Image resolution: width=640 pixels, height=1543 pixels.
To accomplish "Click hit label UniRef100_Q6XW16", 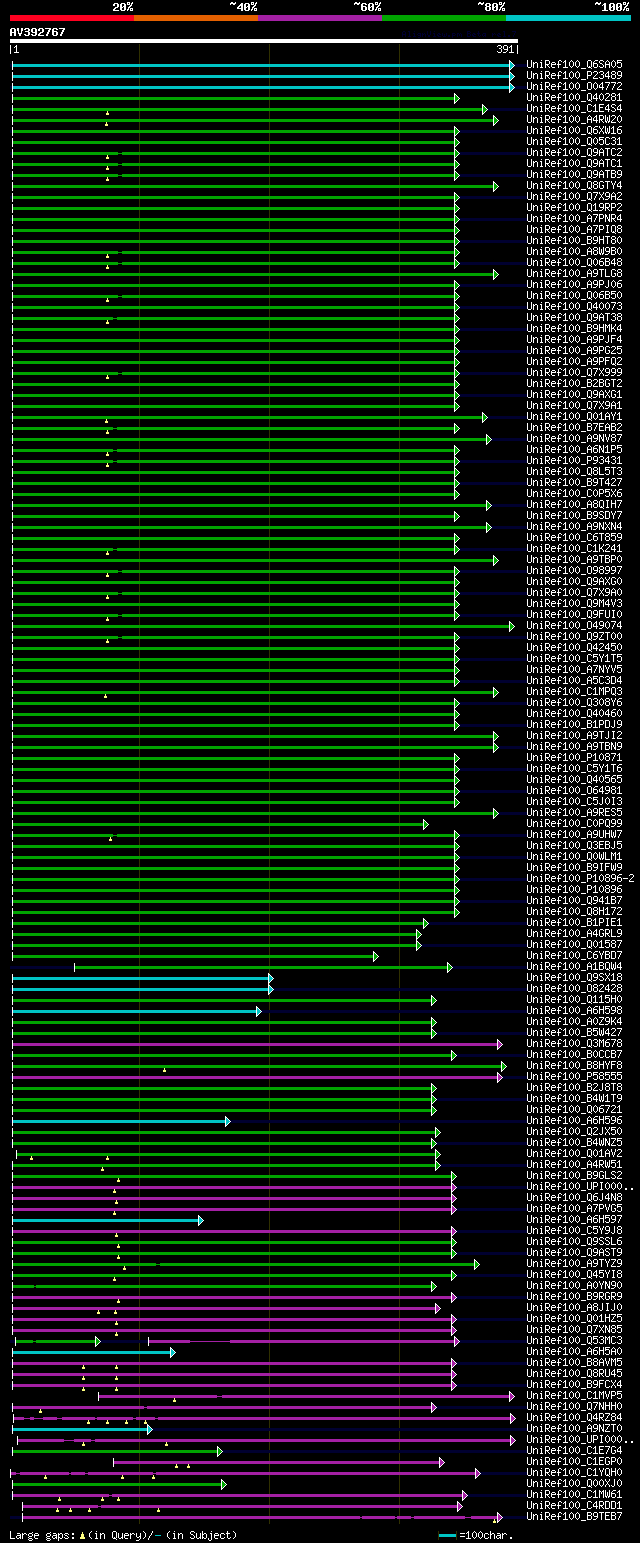I will click(574, 130).
